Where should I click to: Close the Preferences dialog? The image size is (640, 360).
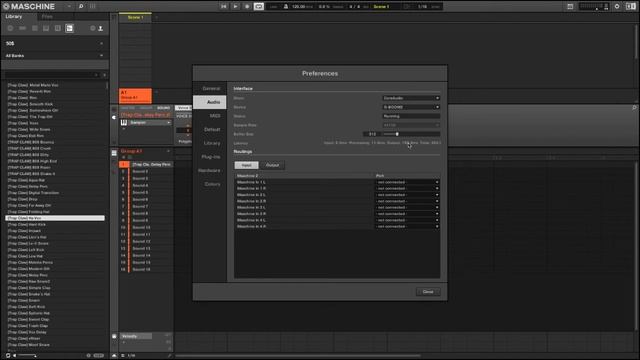point(428,292)
